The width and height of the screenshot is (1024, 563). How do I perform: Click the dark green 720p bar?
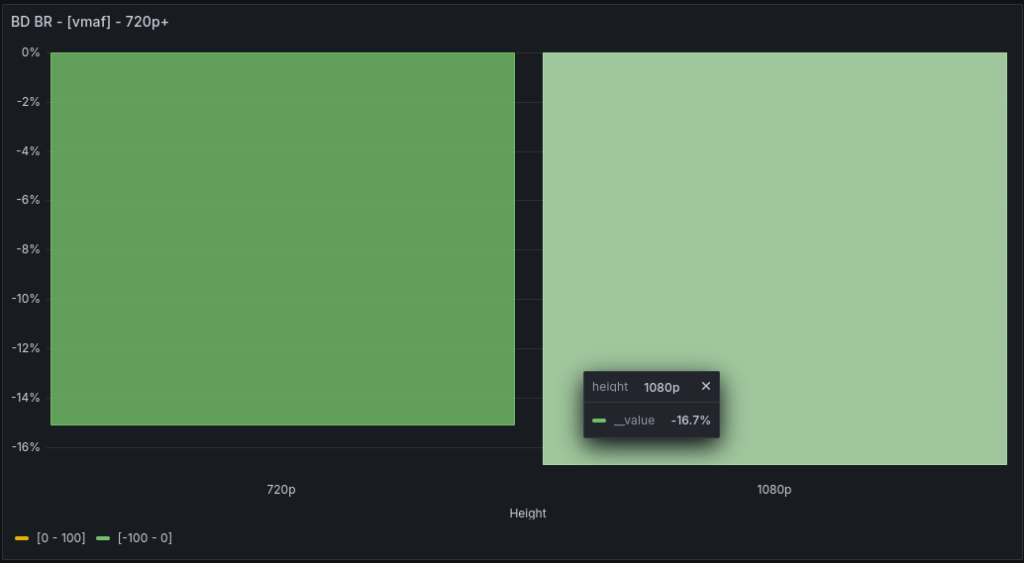(282, 238)
